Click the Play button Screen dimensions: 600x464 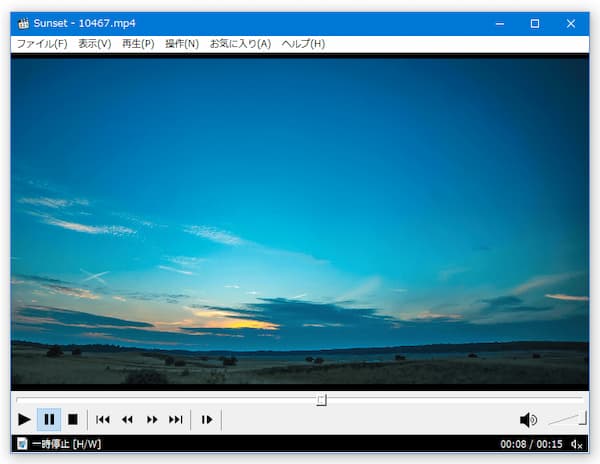click(24, 420)
